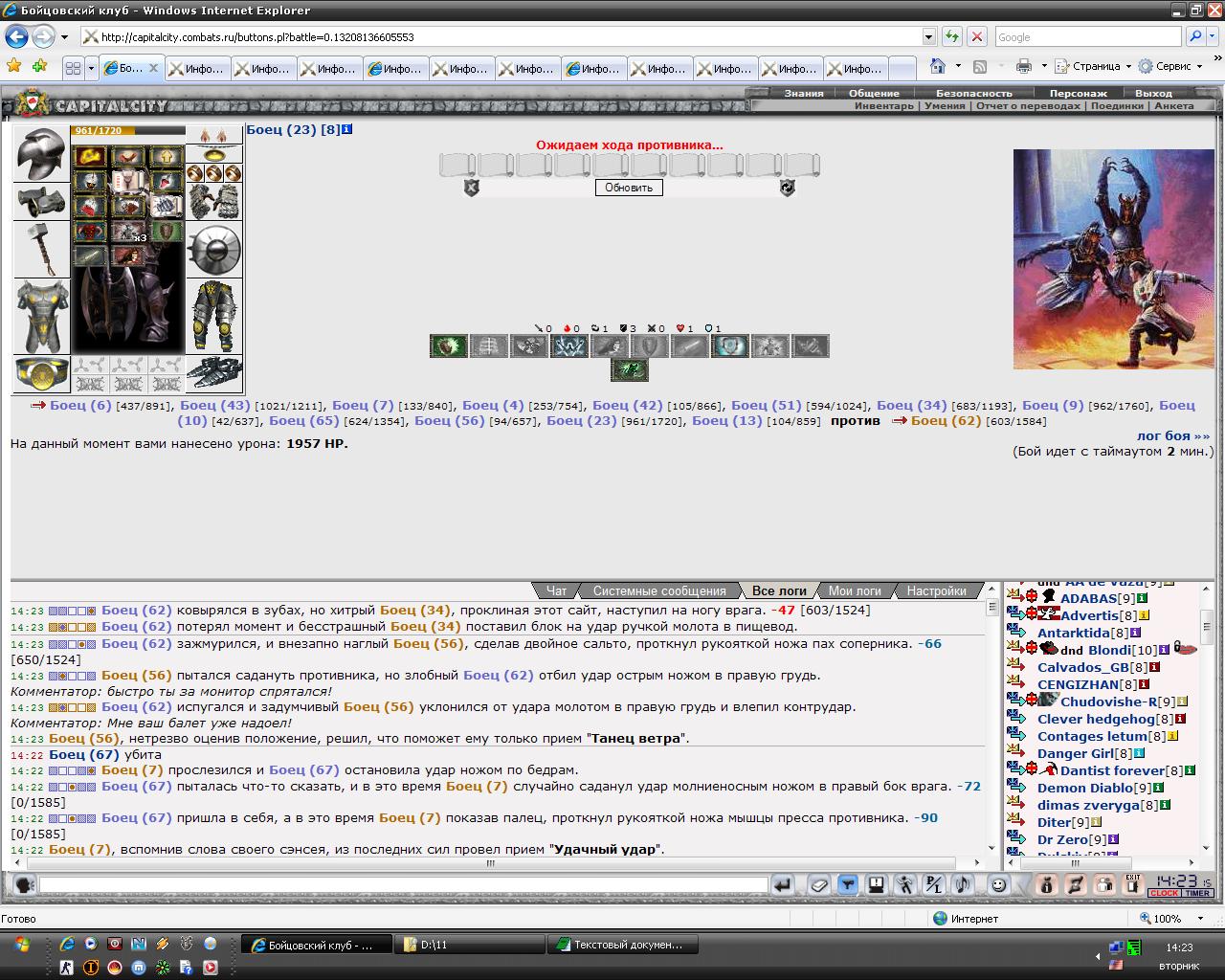Image resolution: width=1225 pixels, height=980 pixels.
Task: Click the round shield equipment slot
Action: (213, 250)
